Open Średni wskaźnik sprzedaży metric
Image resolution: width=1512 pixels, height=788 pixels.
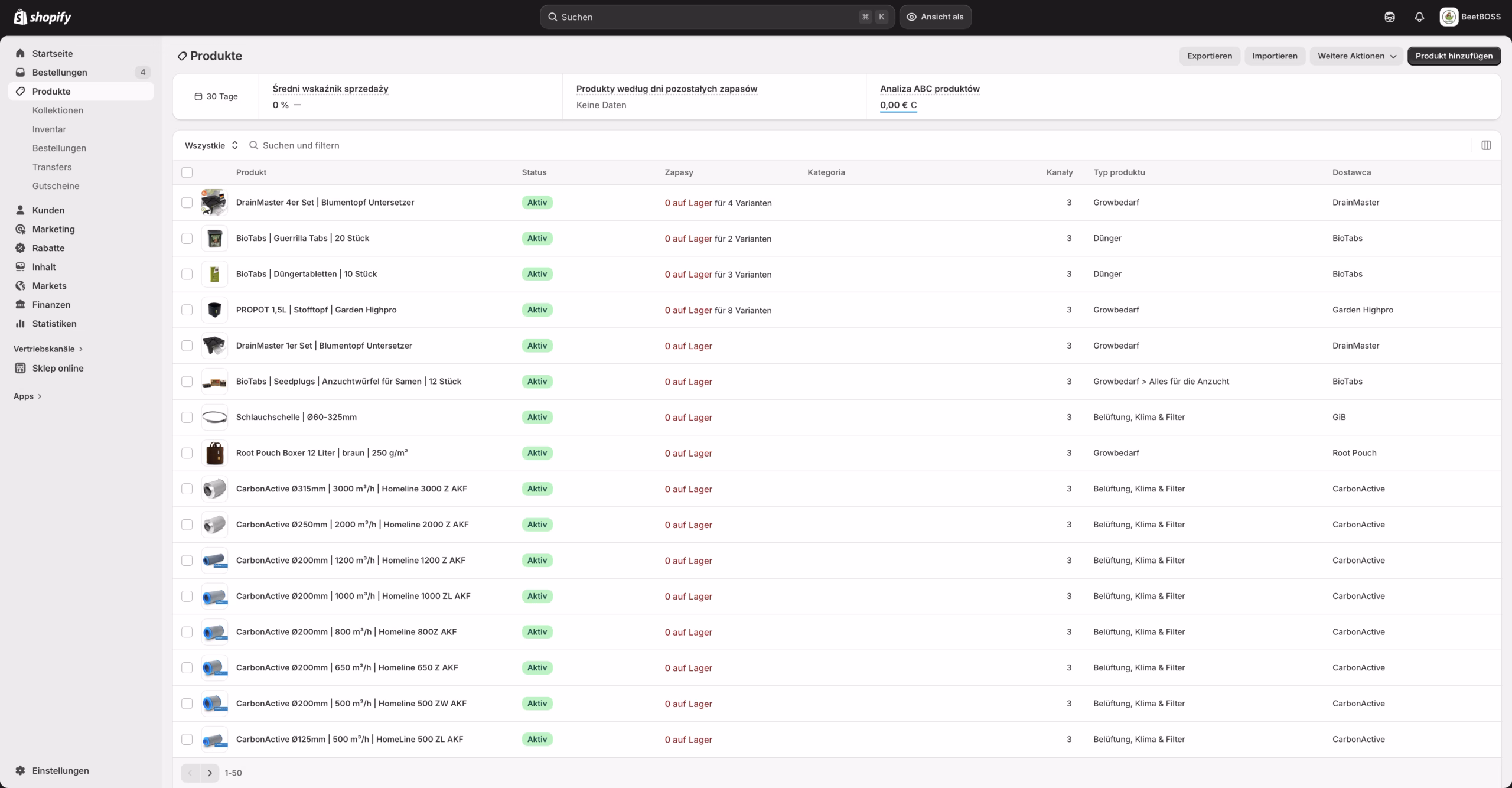pyautogui.click(x=330, y=89)
